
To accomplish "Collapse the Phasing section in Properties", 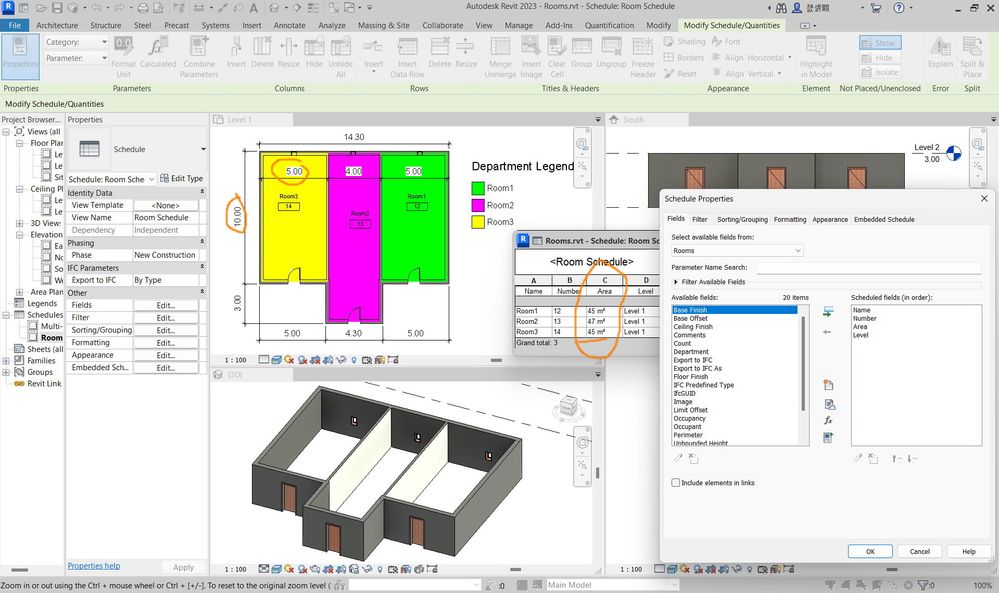I will [x=202, y=242].
